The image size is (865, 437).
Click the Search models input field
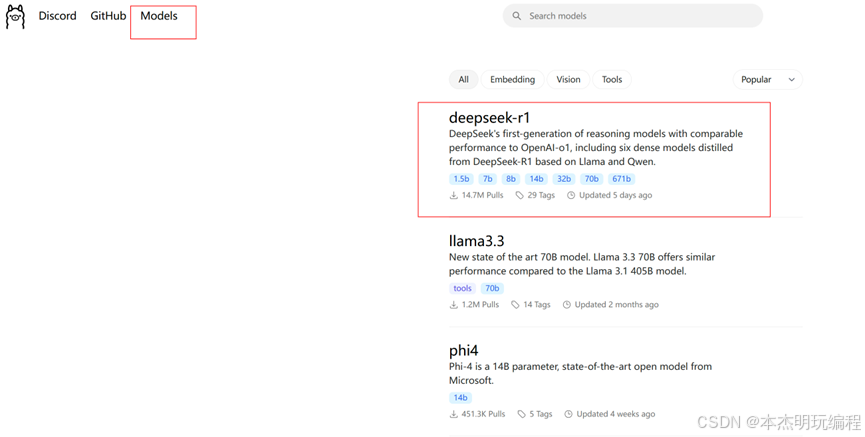pyautogui.click(x=633, y=16)
